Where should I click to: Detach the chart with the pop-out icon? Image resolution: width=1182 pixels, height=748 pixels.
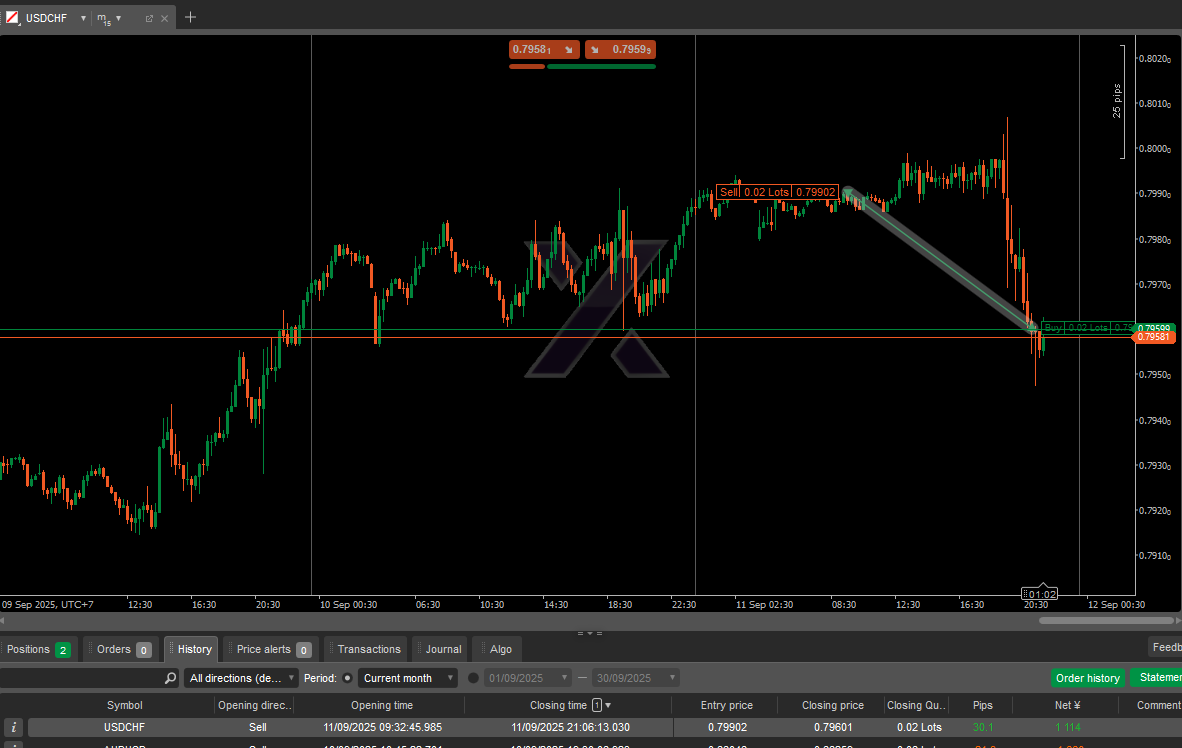149,18
